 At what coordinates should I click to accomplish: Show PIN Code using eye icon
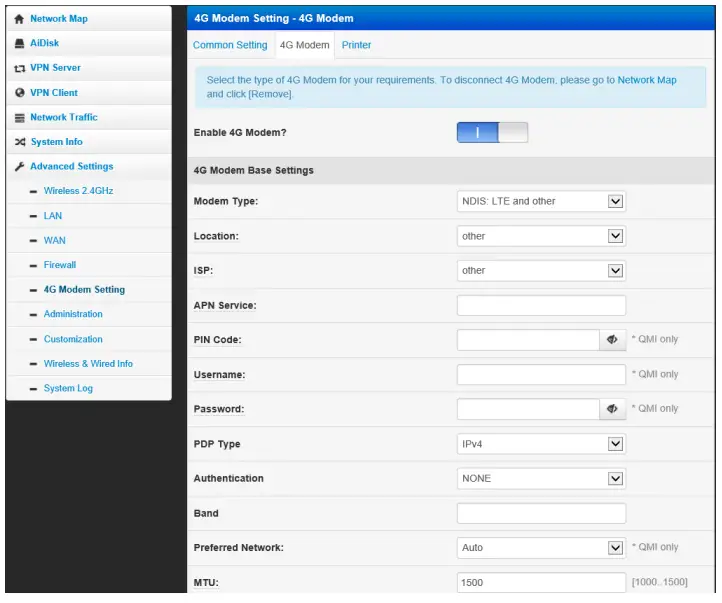pyautogui.click(x=612, y=340)
